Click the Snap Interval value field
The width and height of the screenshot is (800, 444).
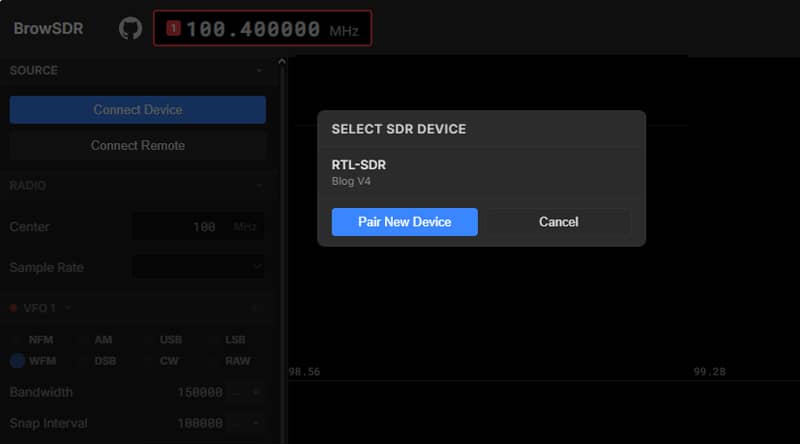[199, 423]
